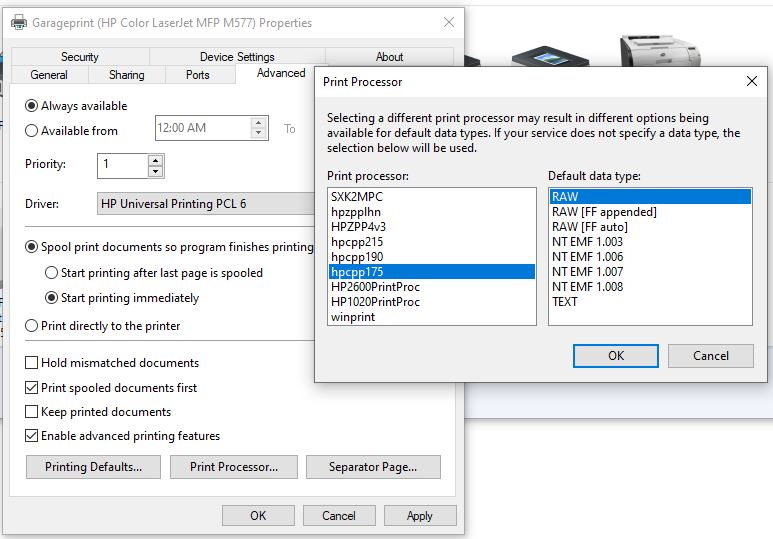773x539 pixels.
Task: Close the Garageprint Properties window
Action: (449, 23)
